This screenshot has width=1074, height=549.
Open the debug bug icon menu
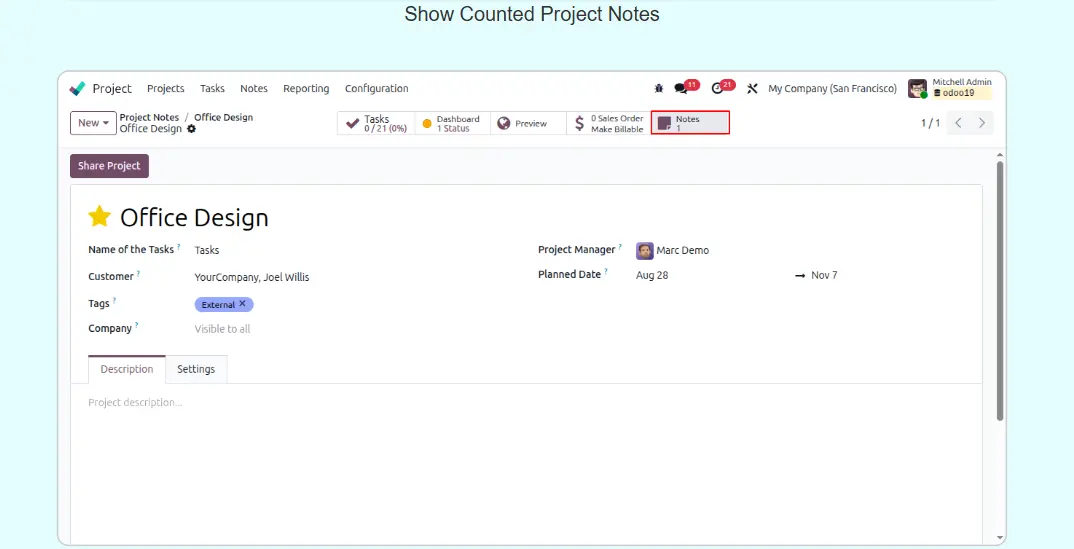click(x=658, y=89)
